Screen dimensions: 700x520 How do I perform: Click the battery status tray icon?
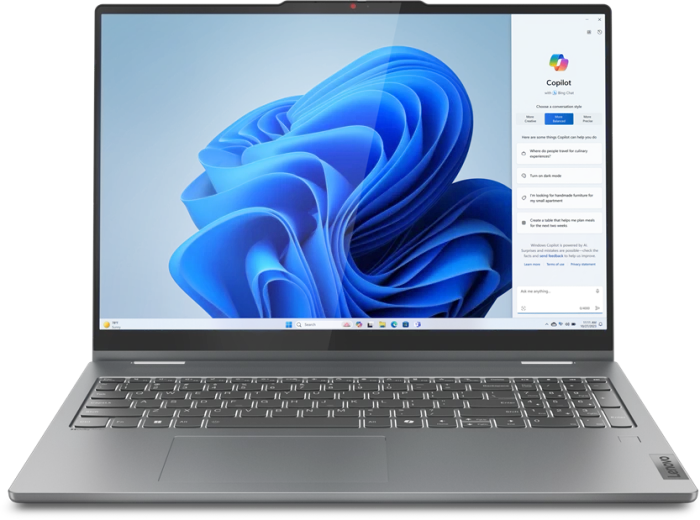pyautogui.click(x=574, y=324)
